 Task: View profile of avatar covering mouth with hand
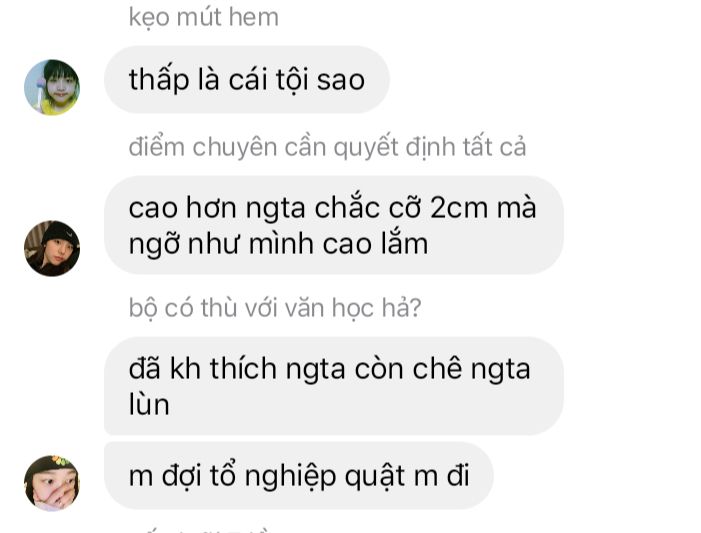coord(52,483)
